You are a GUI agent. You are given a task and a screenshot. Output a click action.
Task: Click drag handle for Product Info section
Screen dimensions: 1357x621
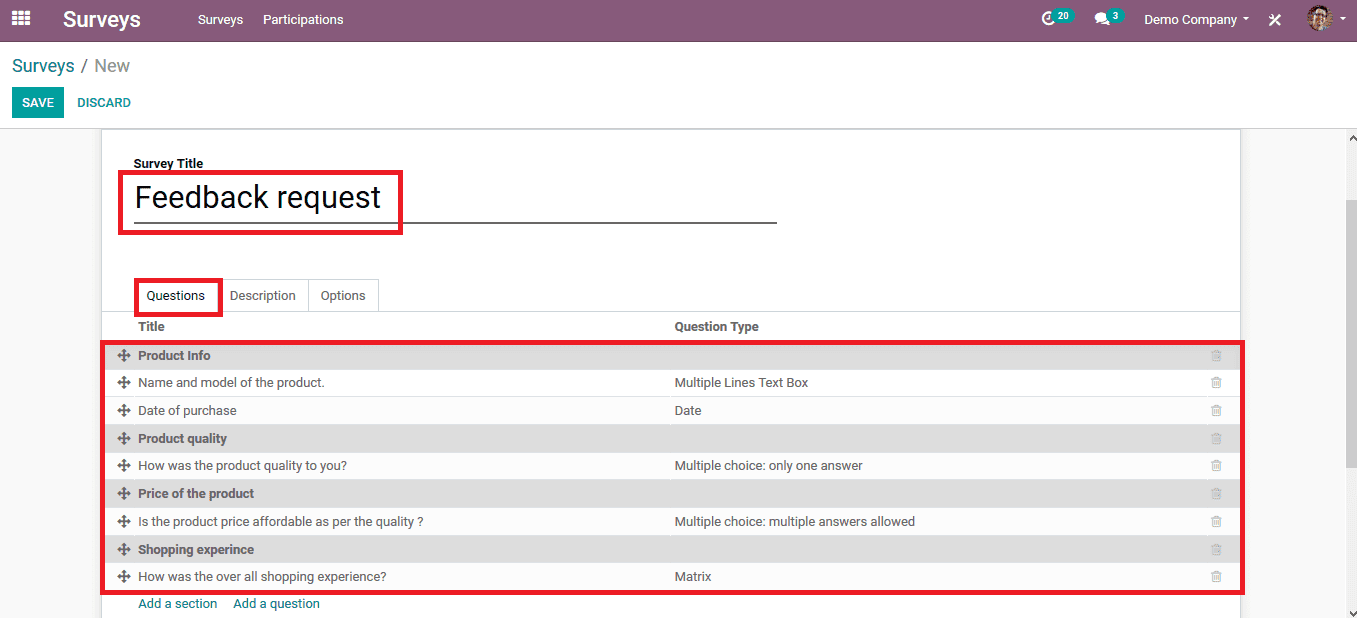[124, 356]
